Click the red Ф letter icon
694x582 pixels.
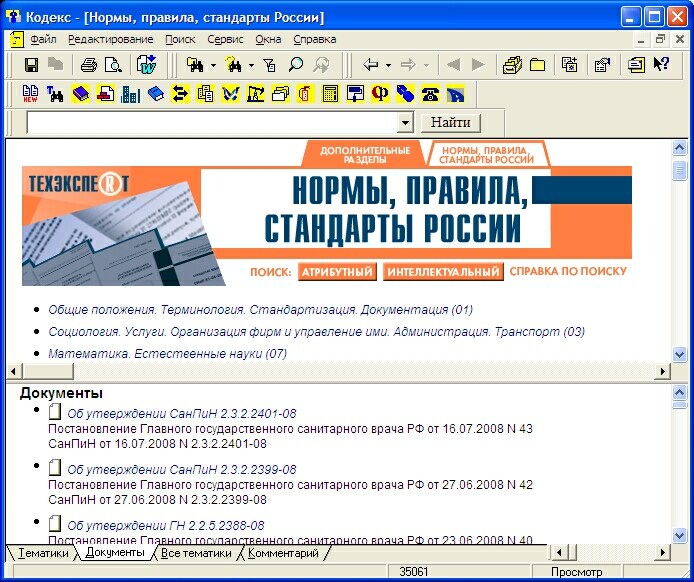coord(380,94)
